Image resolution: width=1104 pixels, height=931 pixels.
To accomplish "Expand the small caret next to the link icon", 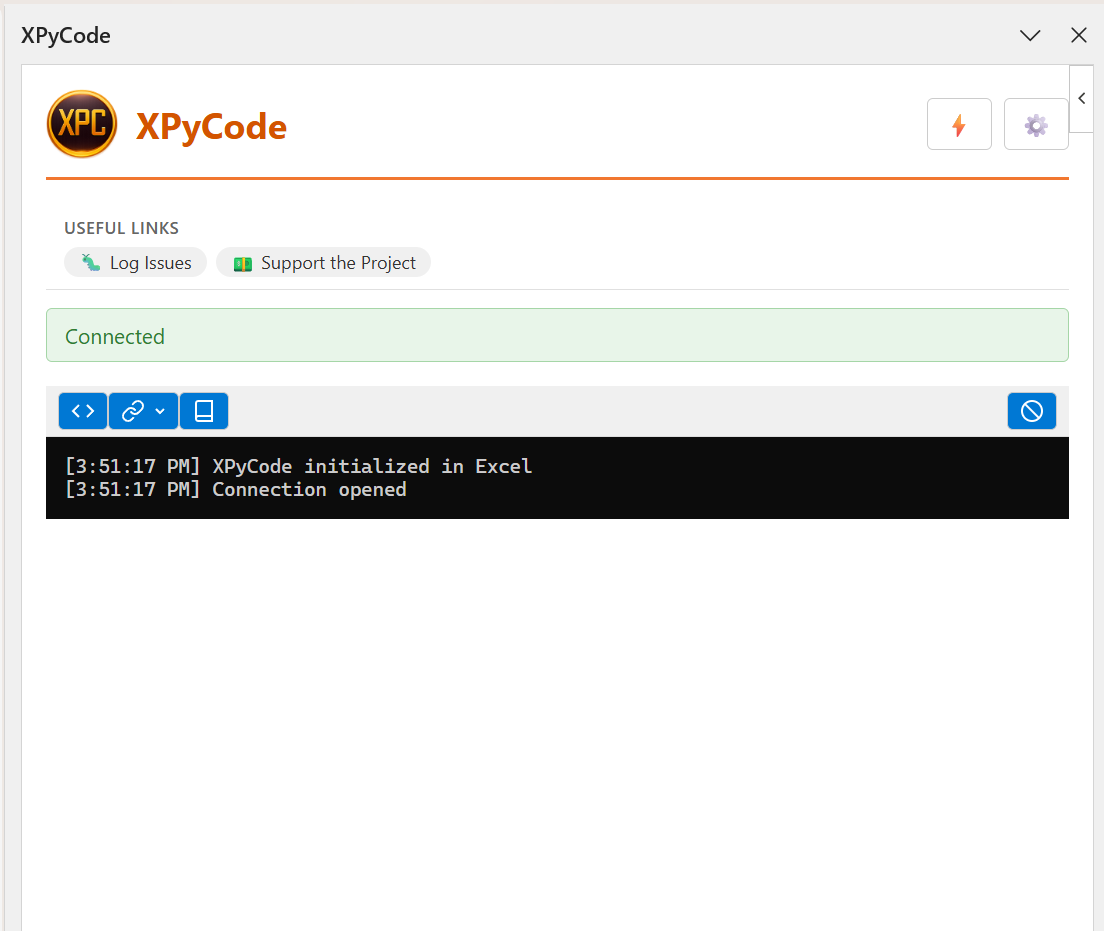I will coord(160,412).
